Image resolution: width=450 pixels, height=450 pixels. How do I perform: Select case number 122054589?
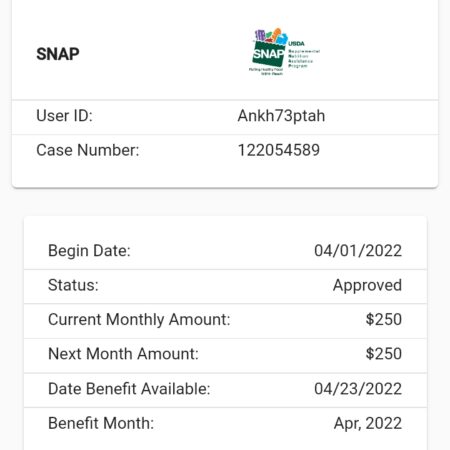coord(279,150)
